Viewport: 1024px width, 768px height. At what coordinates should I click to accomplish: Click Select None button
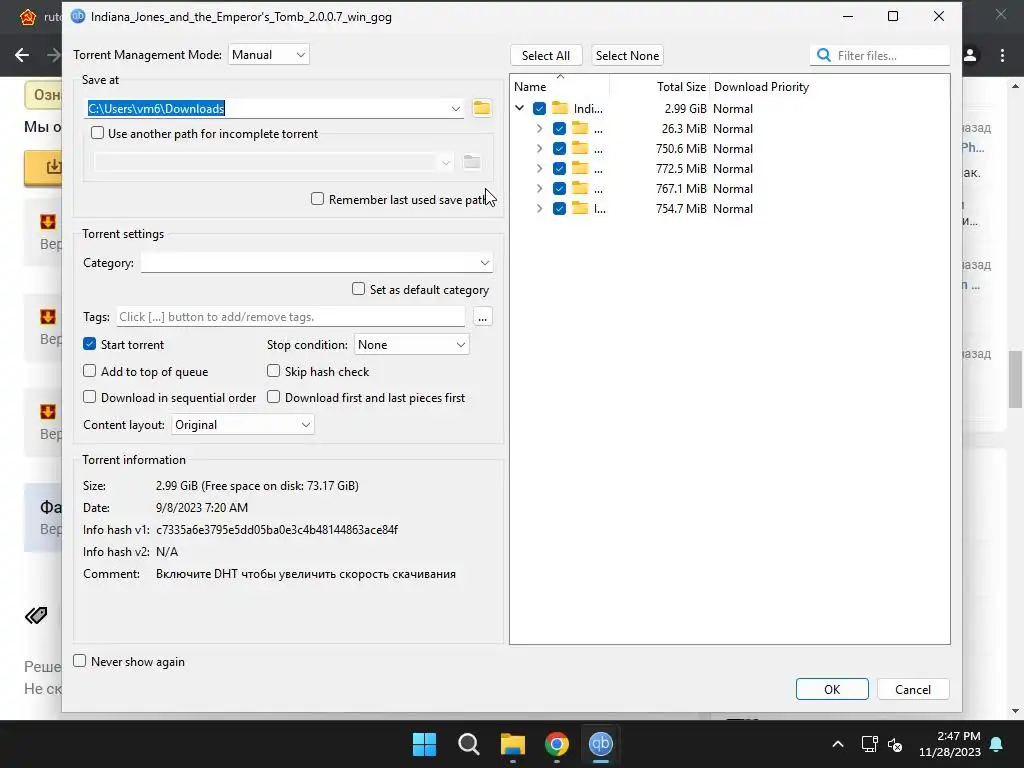pos(627,56)
